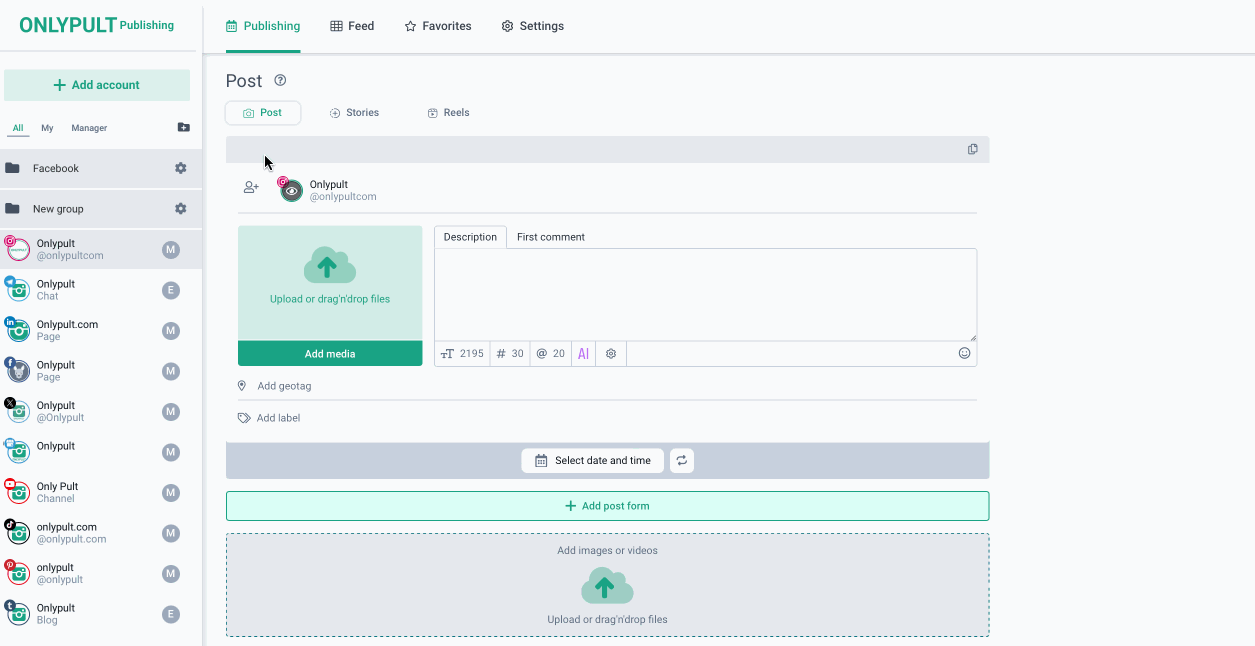Image resolution: width=1255 pixels, height=646 pixels.
Task: Click the help question mark next to Post
Action: coord(280,81)
